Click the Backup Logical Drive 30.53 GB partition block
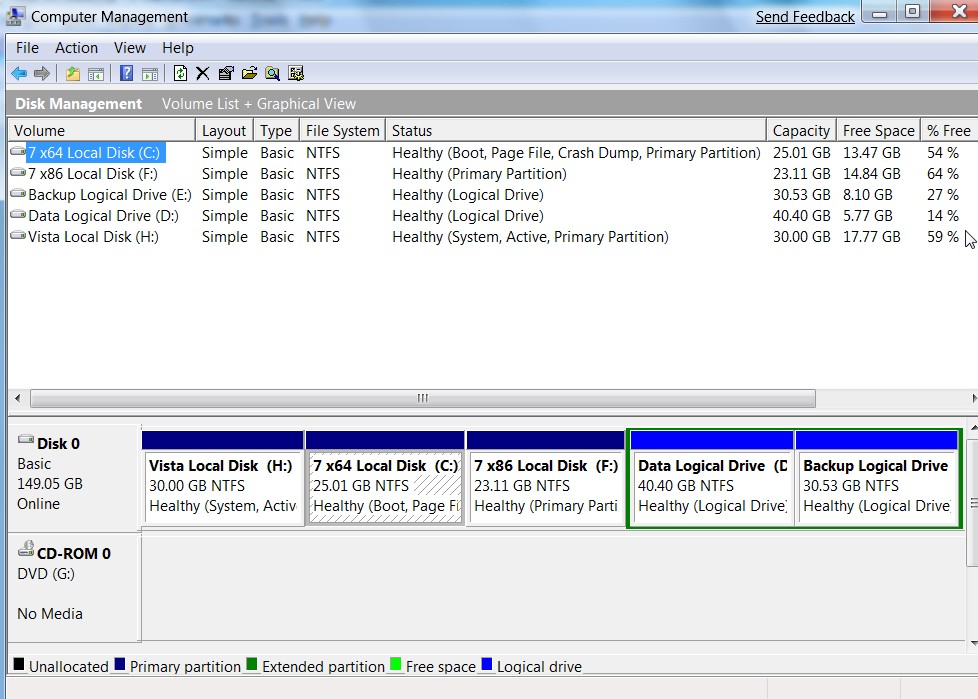 click(x=877, y=478)
